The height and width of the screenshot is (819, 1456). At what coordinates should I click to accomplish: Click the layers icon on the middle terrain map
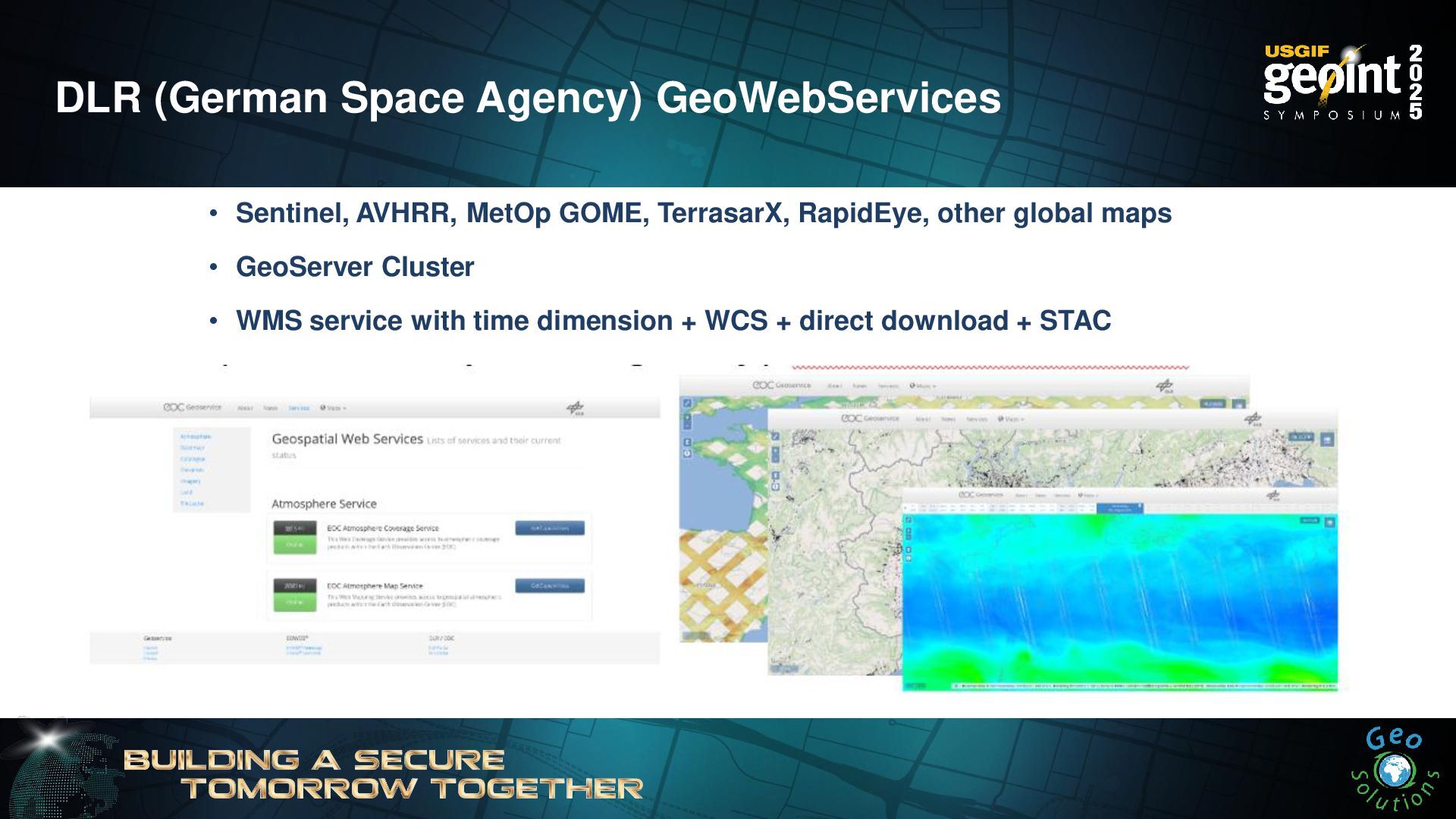[x=1327, y=438]
